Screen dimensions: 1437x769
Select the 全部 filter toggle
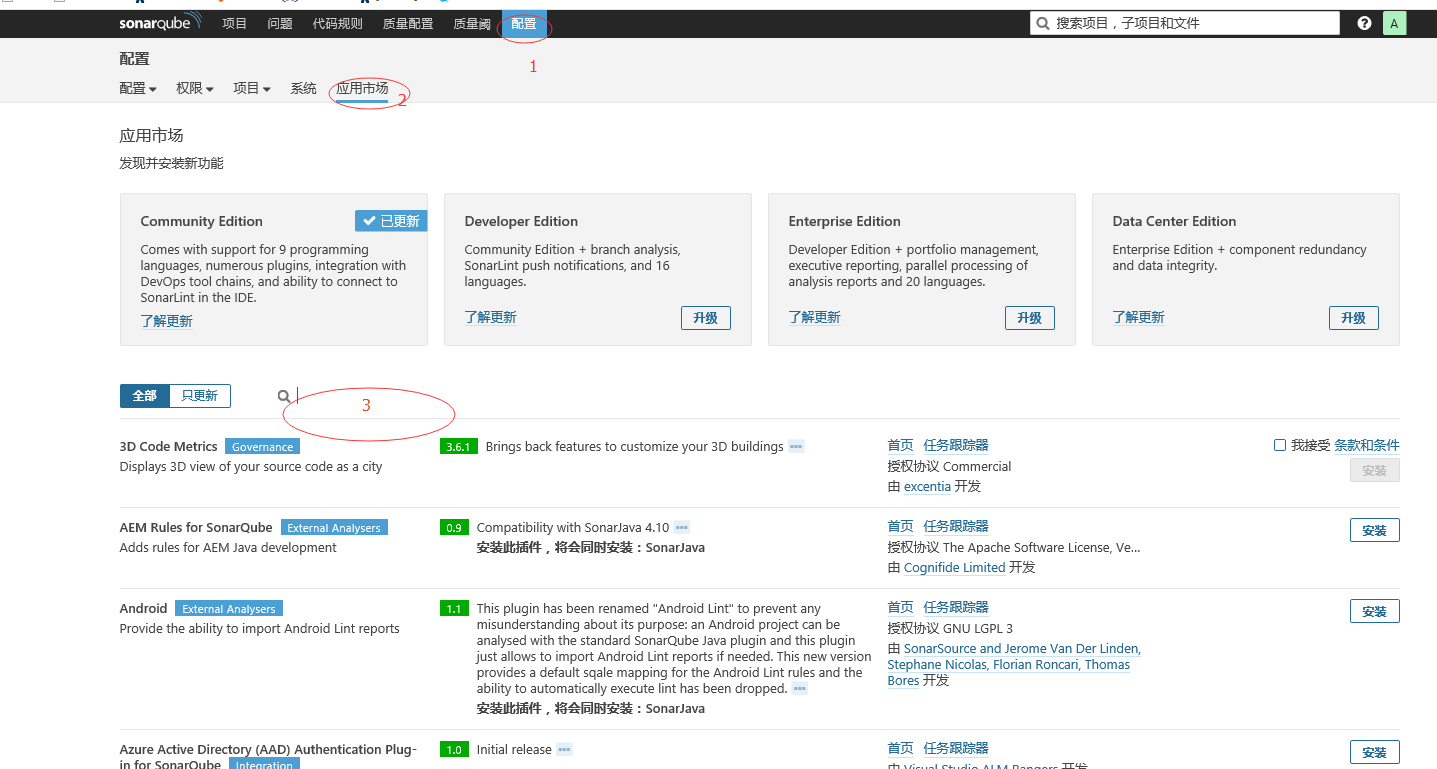pyautogui.click(x=145, y=396)
